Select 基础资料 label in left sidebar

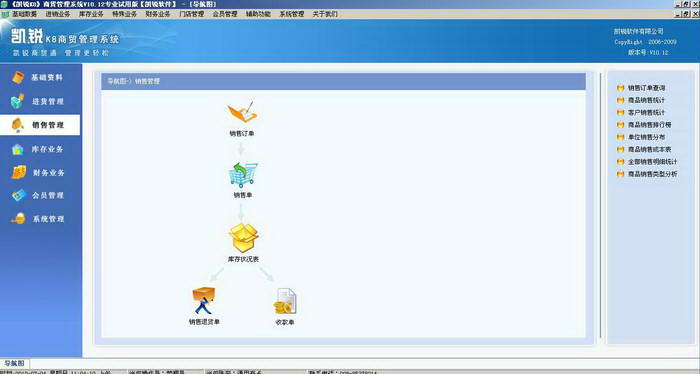(x=47, y=77)
